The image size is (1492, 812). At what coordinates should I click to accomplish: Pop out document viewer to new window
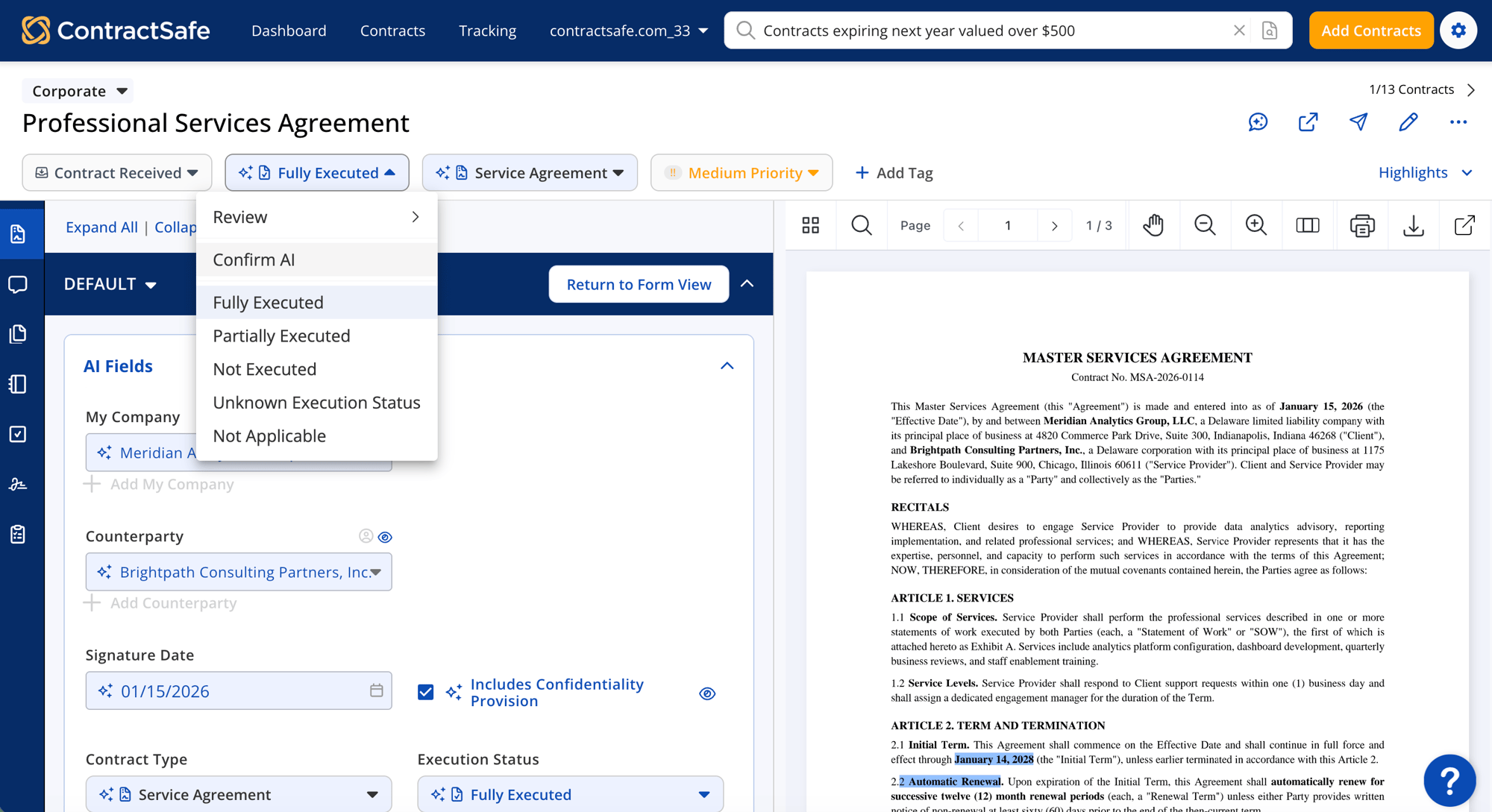click(1465, 225)
